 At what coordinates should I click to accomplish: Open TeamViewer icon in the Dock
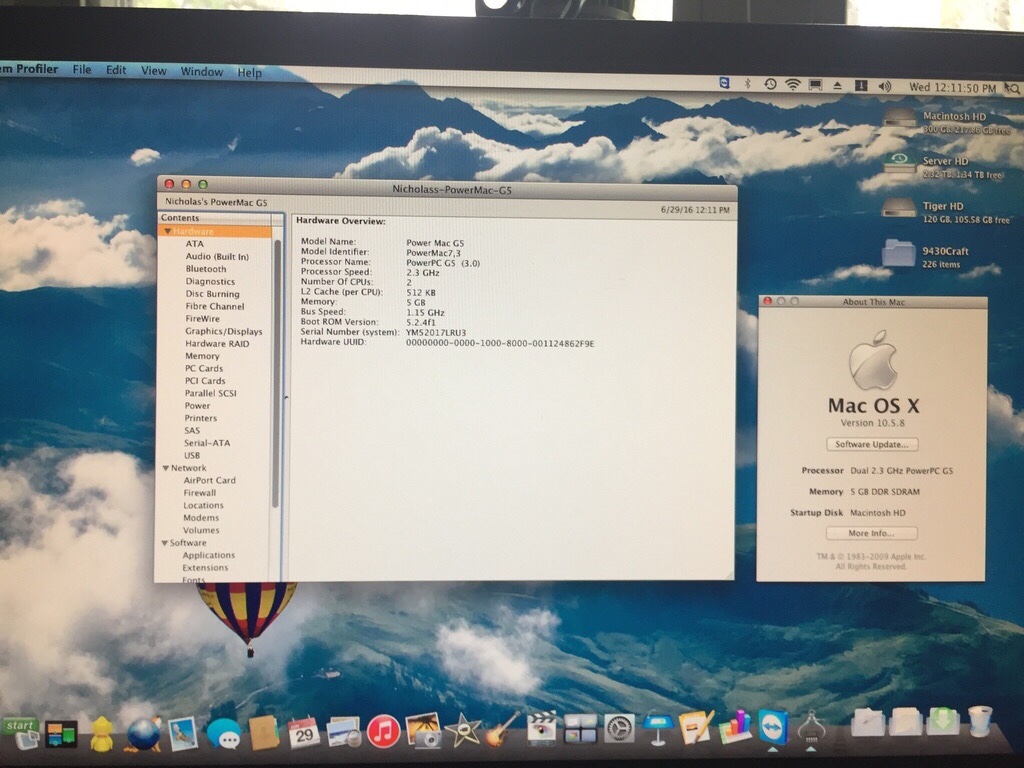(x=773, y=726)
